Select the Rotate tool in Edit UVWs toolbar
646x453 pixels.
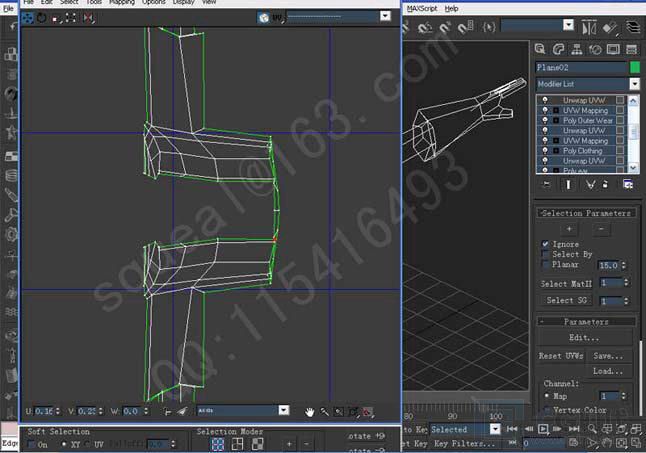coord(42,18)
